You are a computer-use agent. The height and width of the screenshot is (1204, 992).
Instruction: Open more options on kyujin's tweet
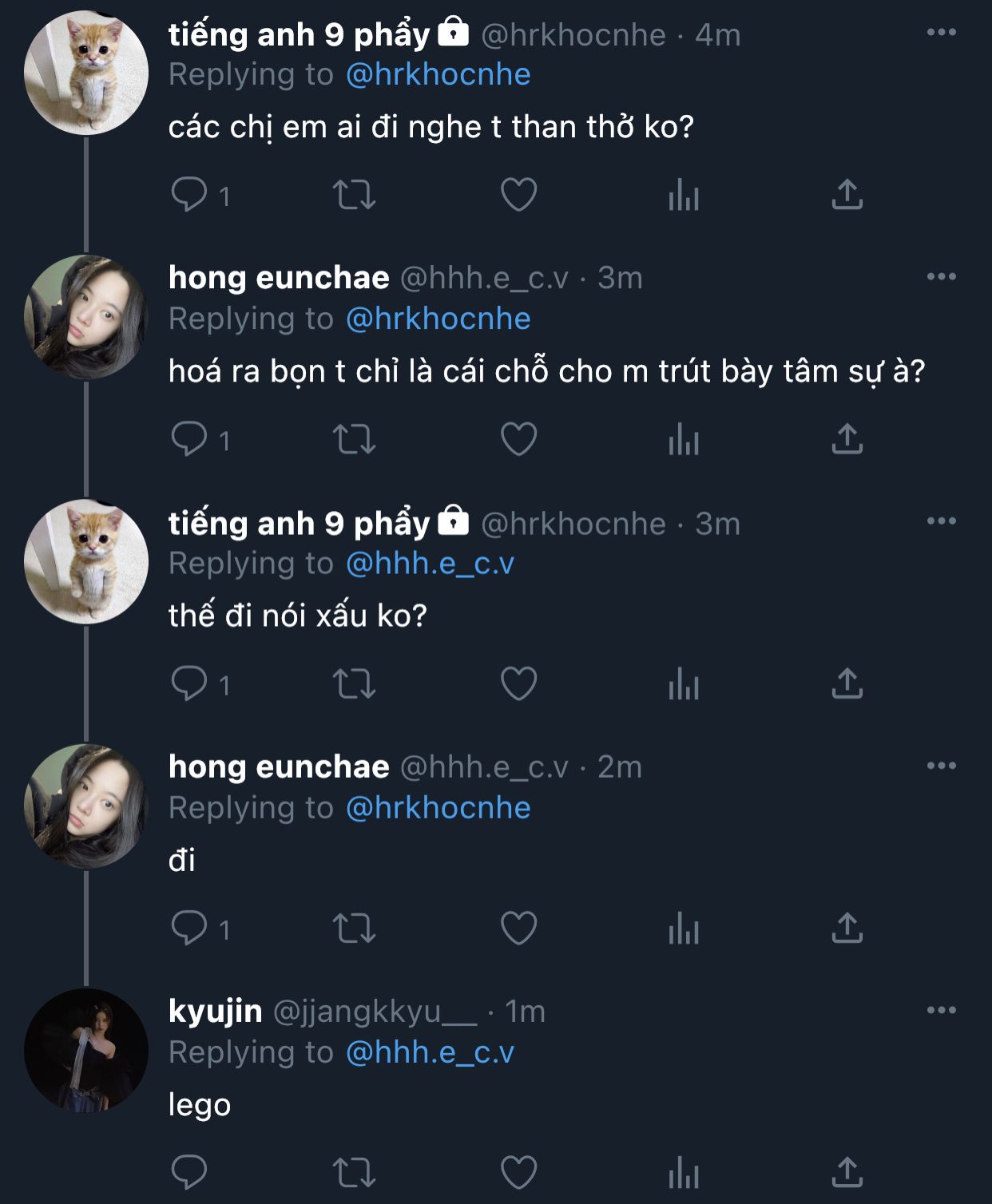pos(941,1010)
